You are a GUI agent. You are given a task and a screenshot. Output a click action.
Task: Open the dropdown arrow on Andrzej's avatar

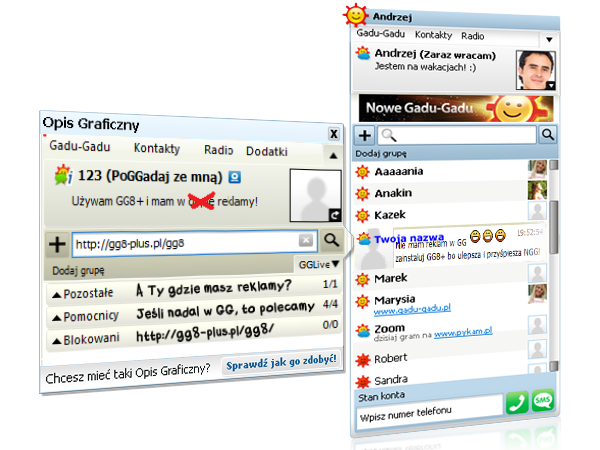pyautogui.click(x=550, y=87)
